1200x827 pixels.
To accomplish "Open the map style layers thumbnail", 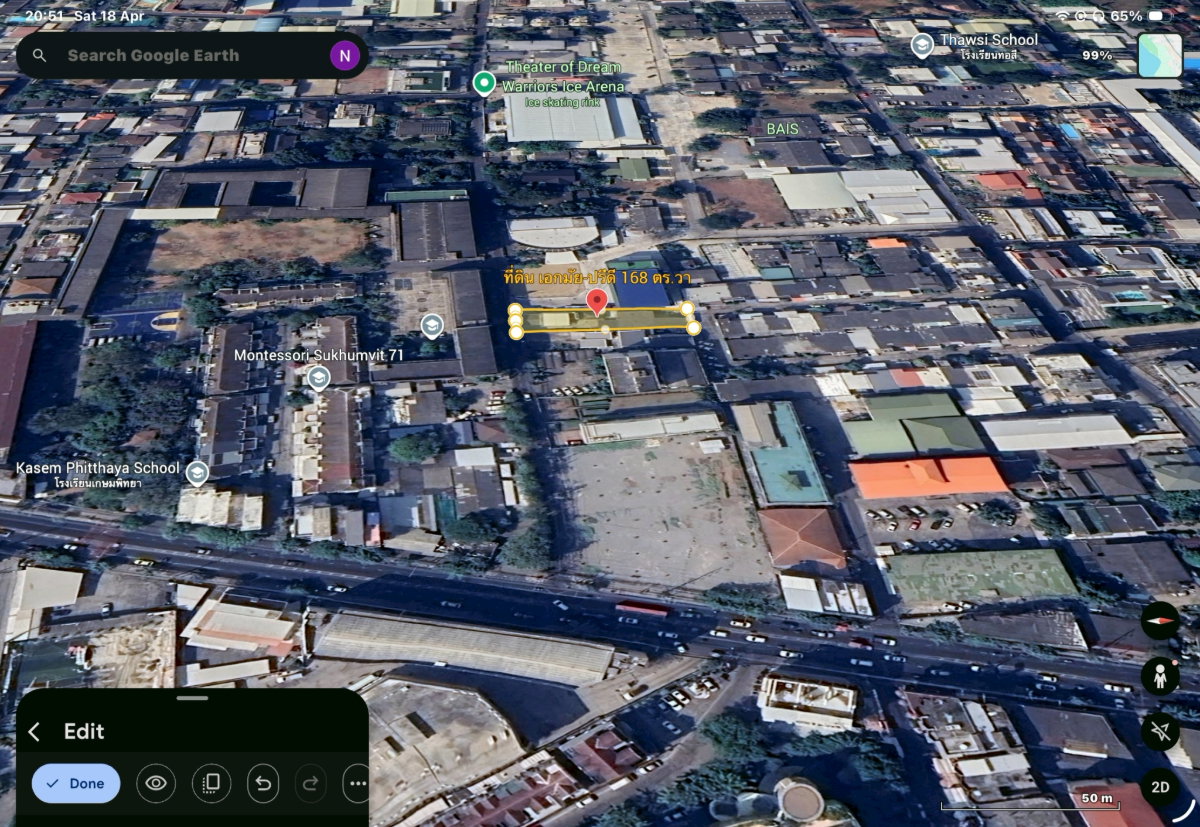I will click(1160, 55).
